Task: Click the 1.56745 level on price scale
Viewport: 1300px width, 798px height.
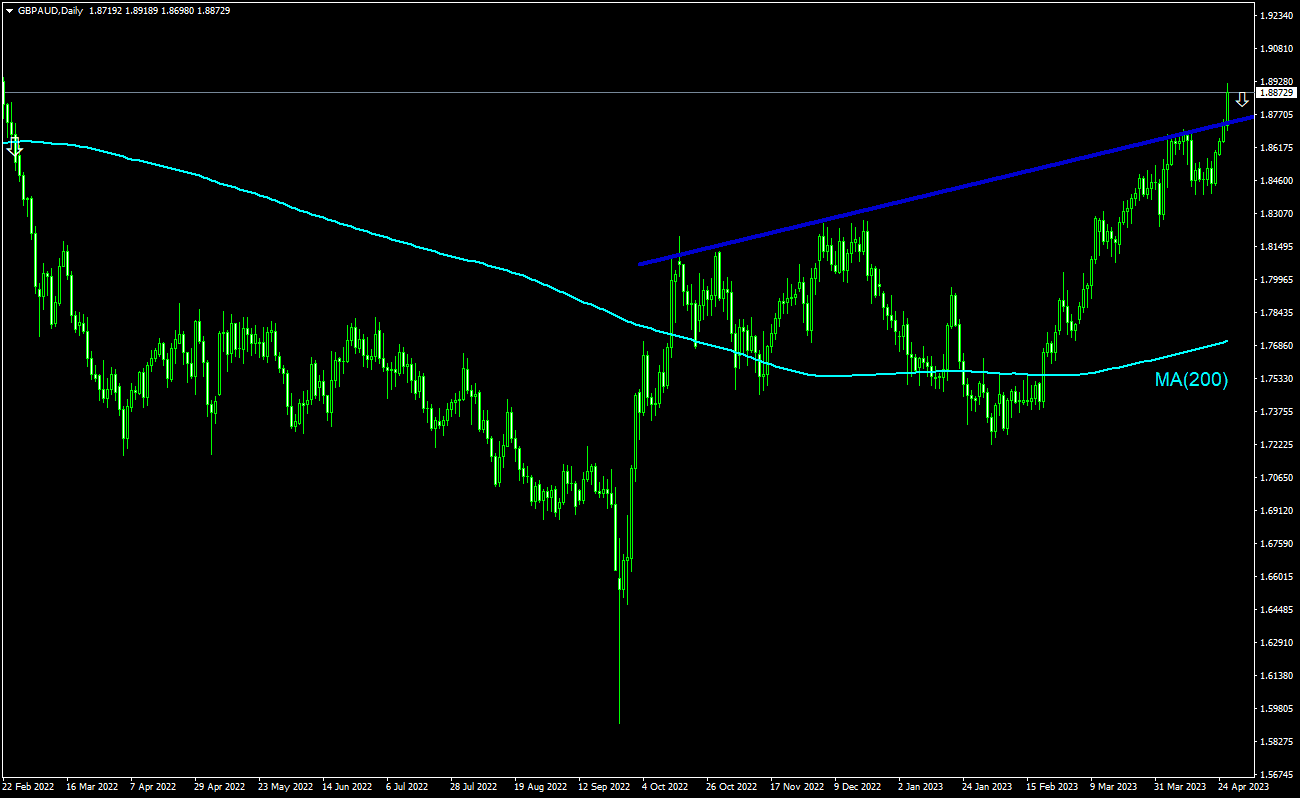Action: pos(1276,775)
